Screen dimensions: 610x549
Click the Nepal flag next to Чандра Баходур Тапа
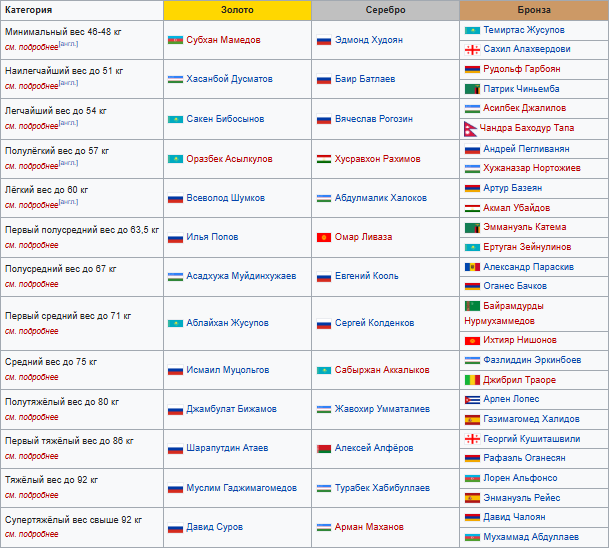point(471,129)
